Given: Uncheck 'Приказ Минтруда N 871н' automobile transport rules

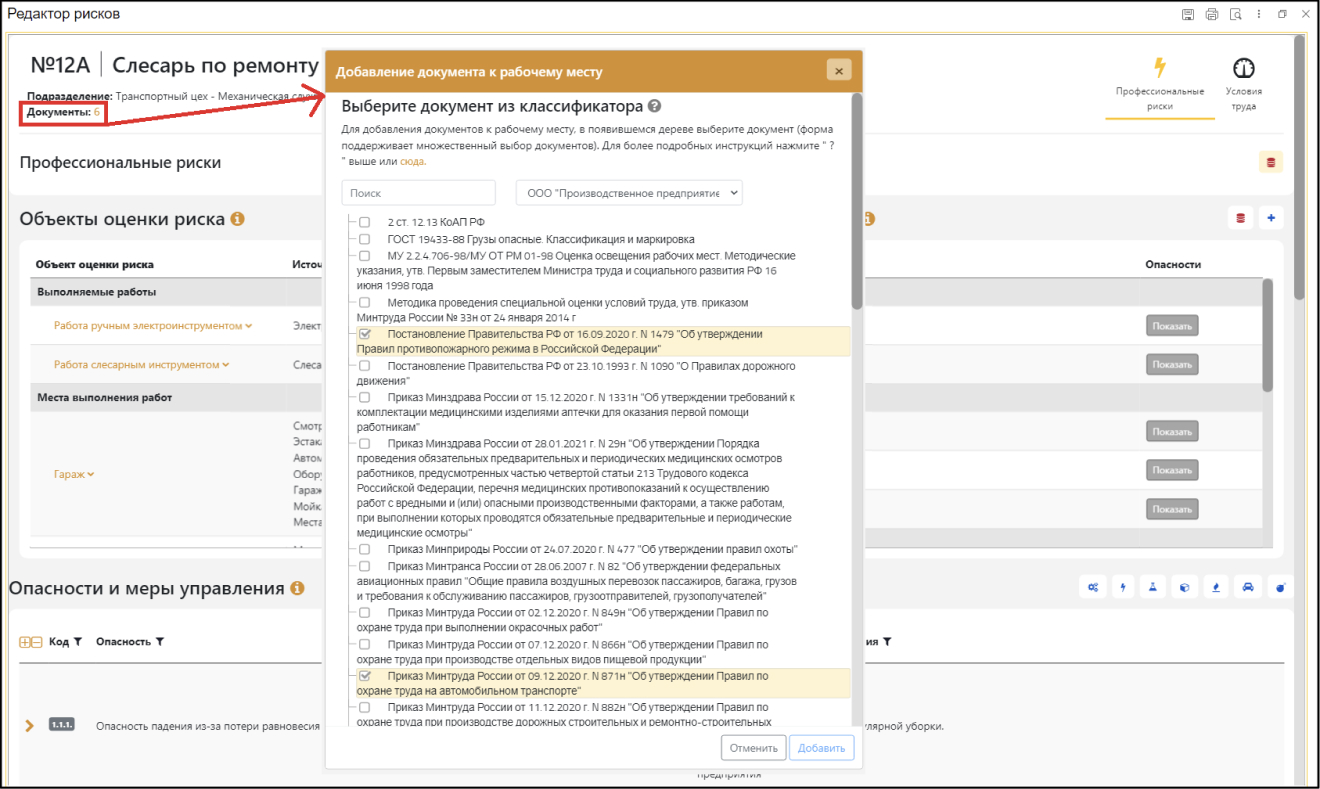Looking at the screenshot, I should click(x=364, y=676).
